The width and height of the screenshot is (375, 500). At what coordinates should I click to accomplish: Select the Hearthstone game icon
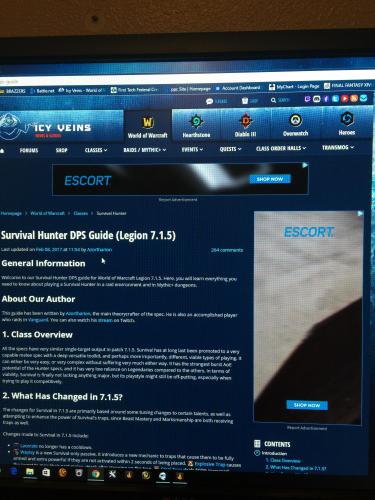pos(196,126)
